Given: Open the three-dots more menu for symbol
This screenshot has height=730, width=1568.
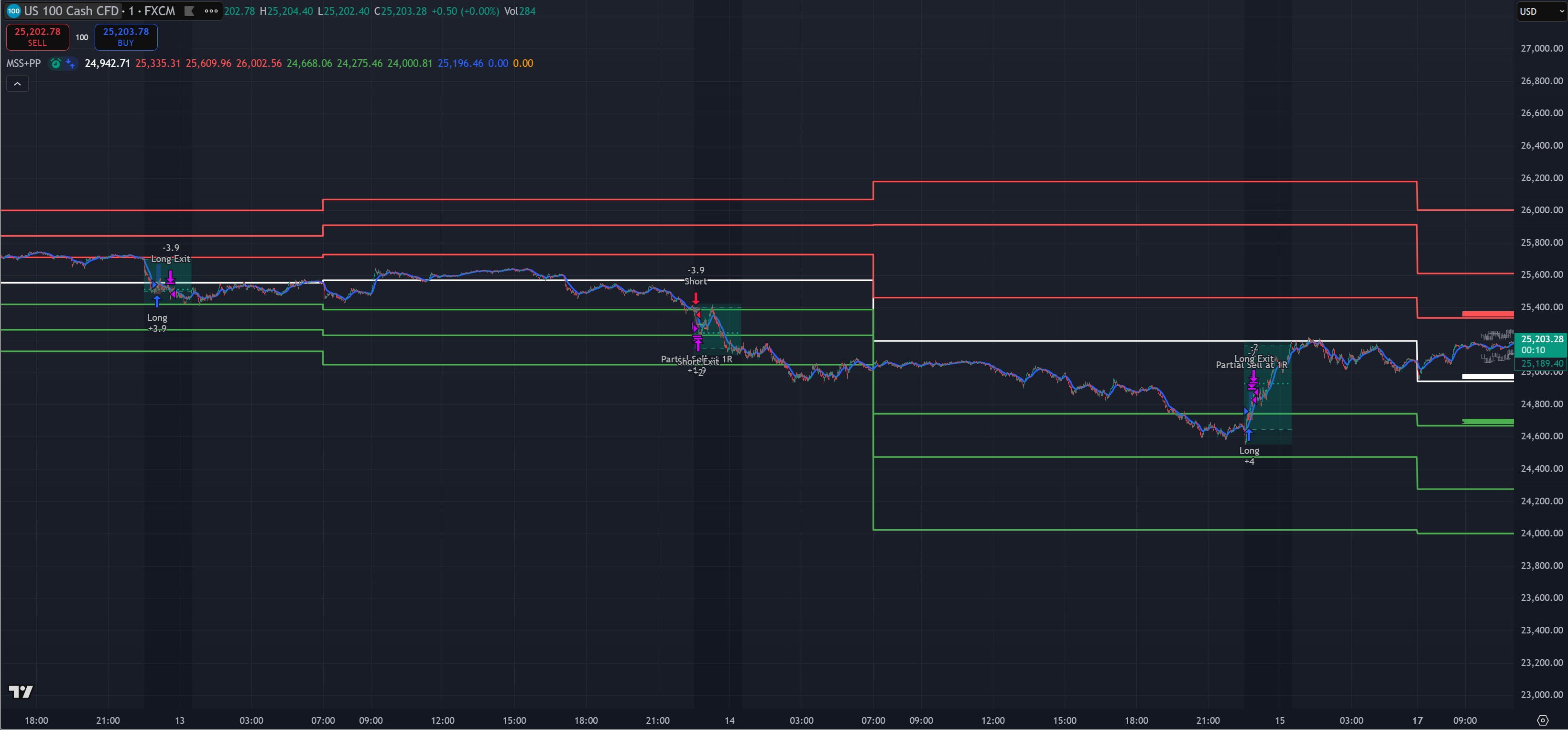Looking at the screenshot, I should (211, 11).
